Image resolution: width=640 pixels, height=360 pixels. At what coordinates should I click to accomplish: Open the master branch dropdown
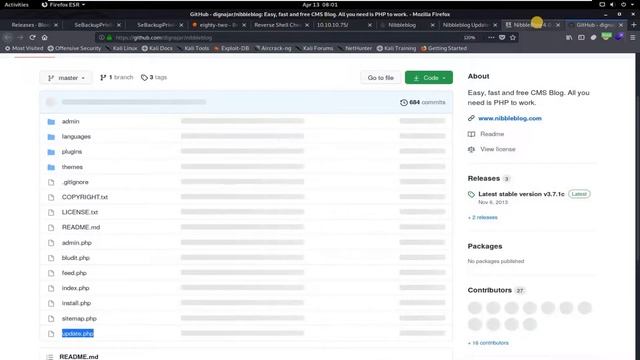coord(66,78)
